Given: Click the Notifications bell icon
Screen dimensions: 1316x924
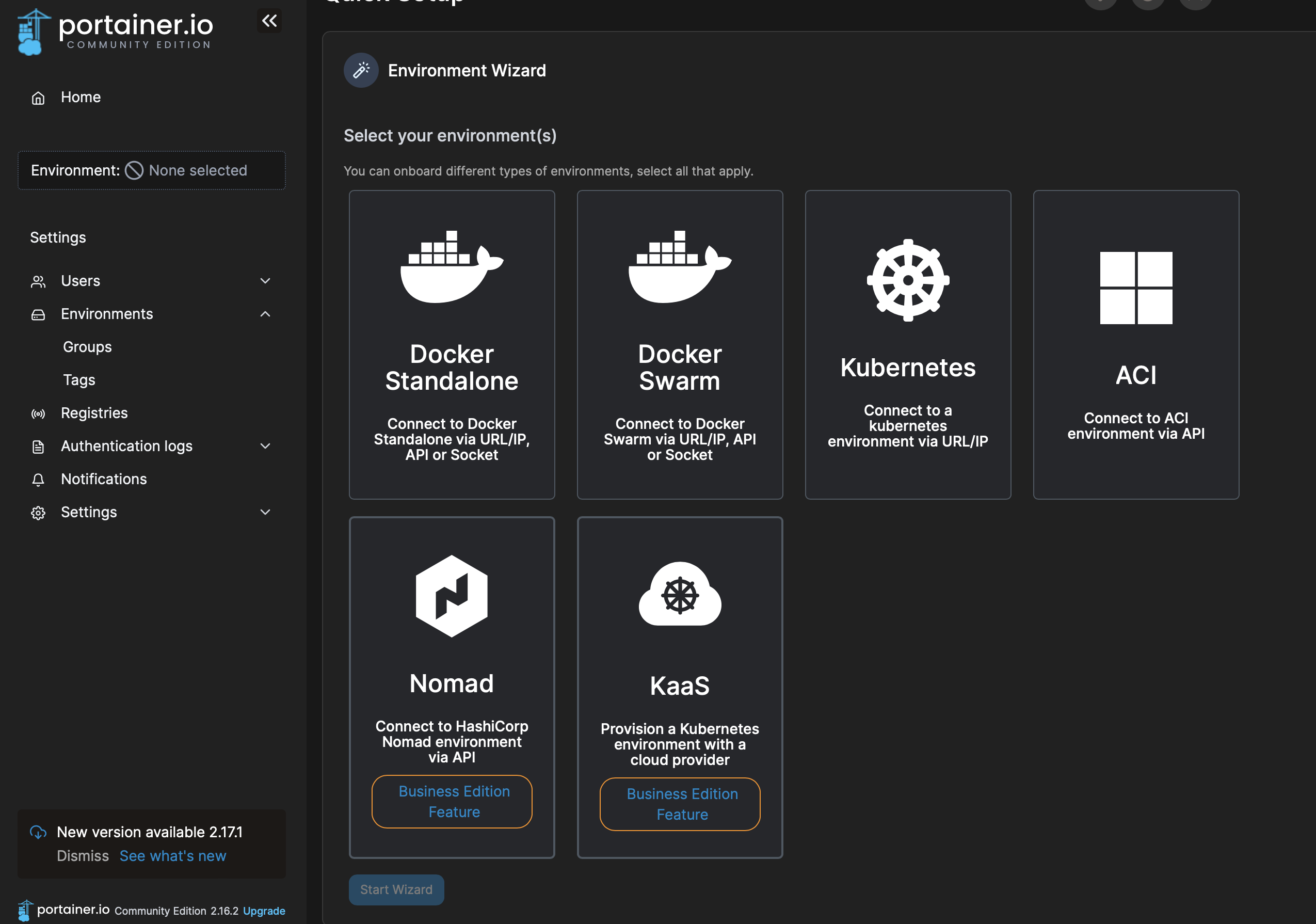Looking at the screenshot, I should tap(38, 480).
